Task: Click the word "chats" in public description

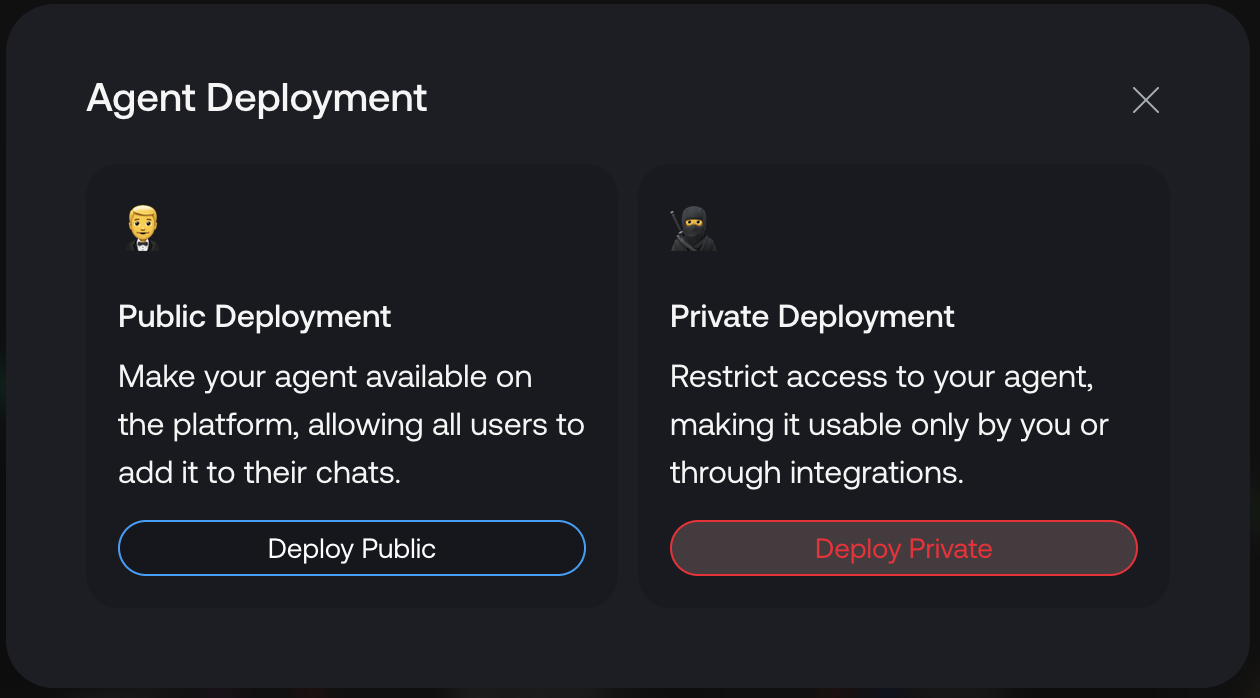Action: [358, 473]
